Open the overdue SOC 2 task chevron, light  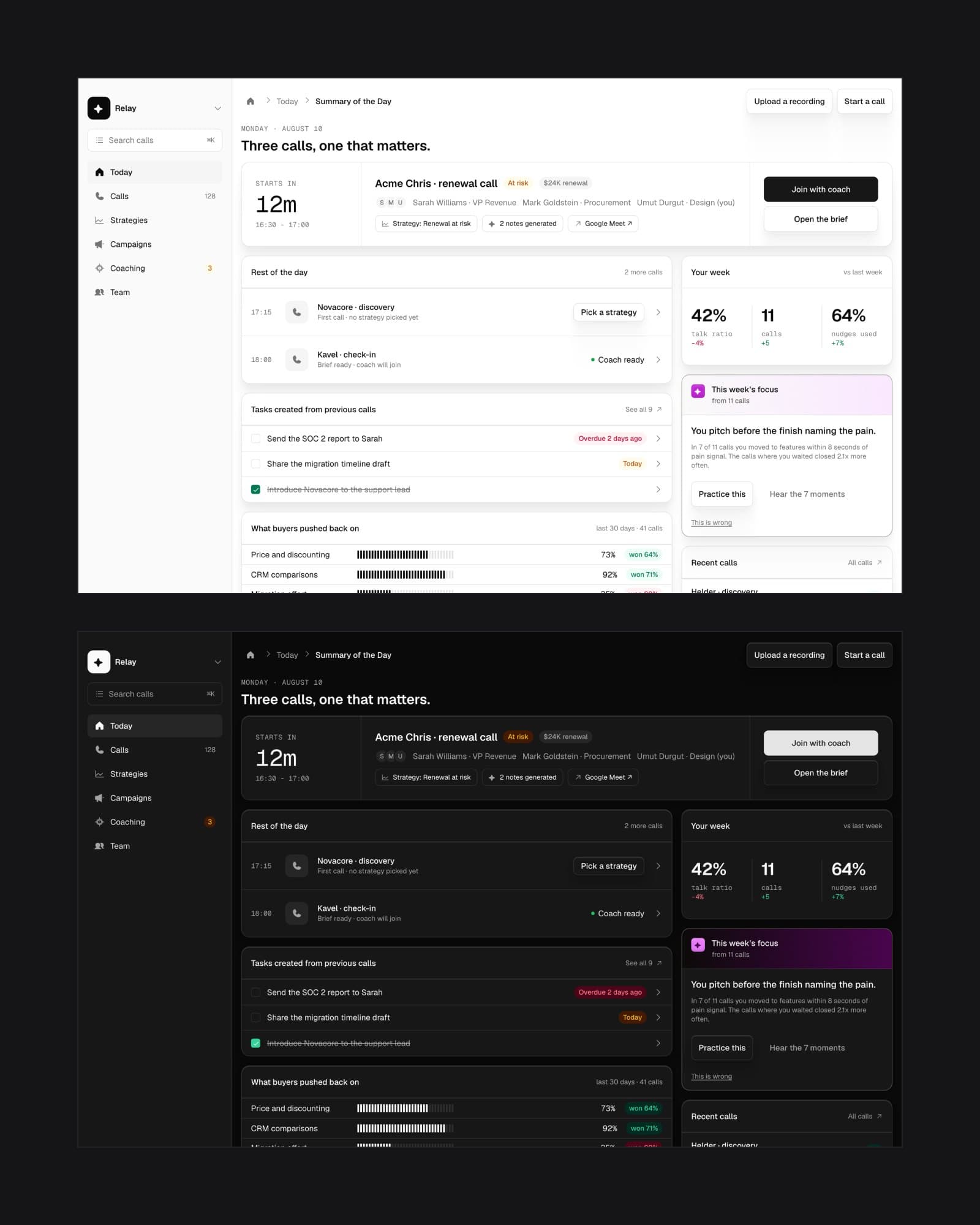(658, 439)
